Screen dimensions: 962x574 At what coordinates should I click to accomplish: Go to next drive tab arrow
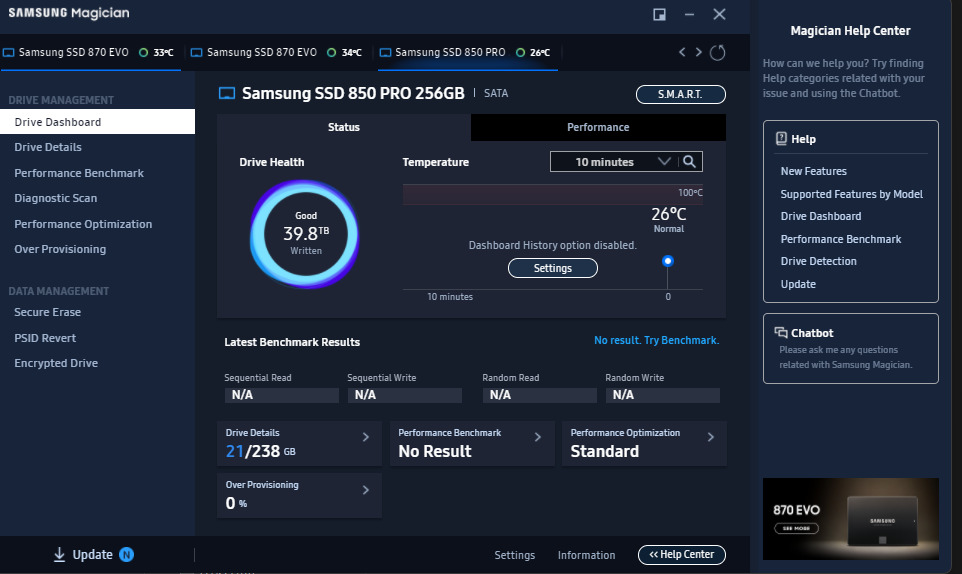coord(699,52)
